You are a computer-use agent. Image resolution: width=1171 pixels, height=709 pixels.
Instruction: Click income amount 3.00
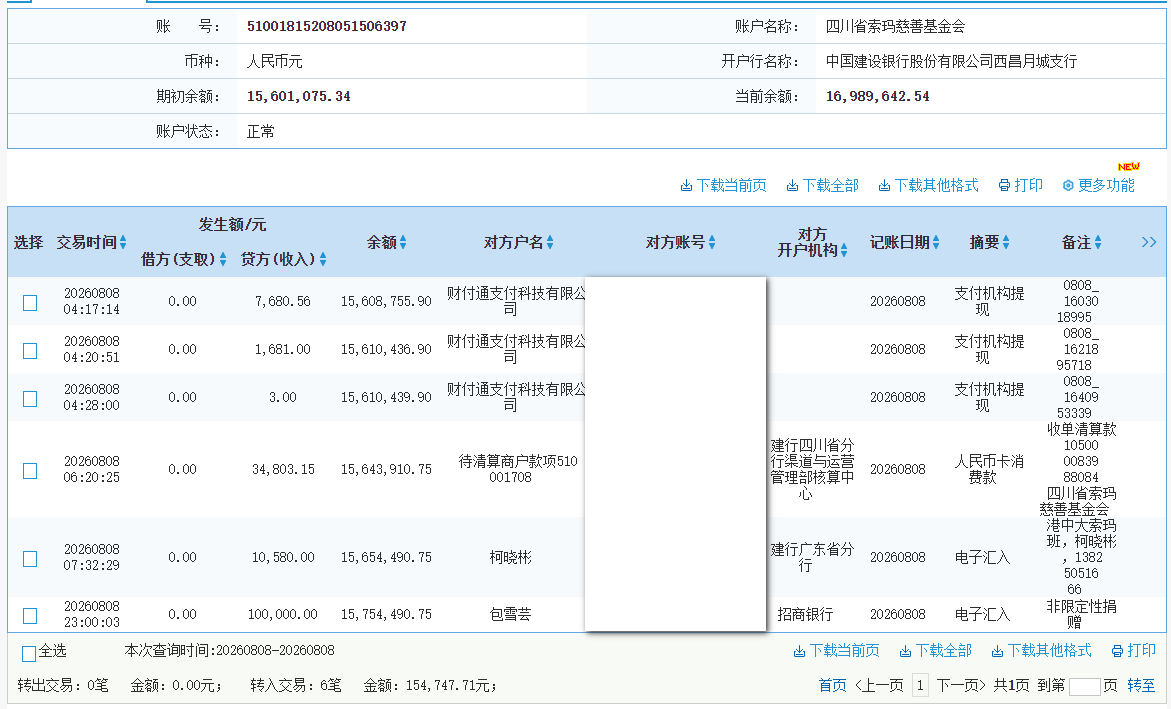282,397
